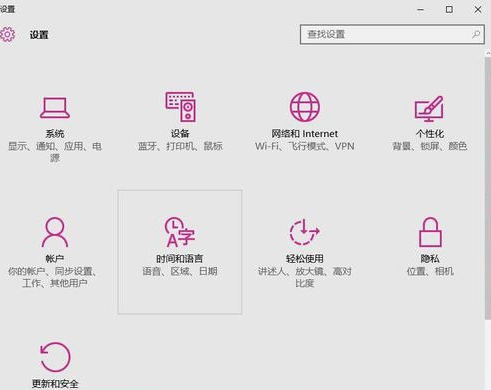
Task: Open the 个性化 paintbrush monitor icon
Action: [x=429, y=109]
